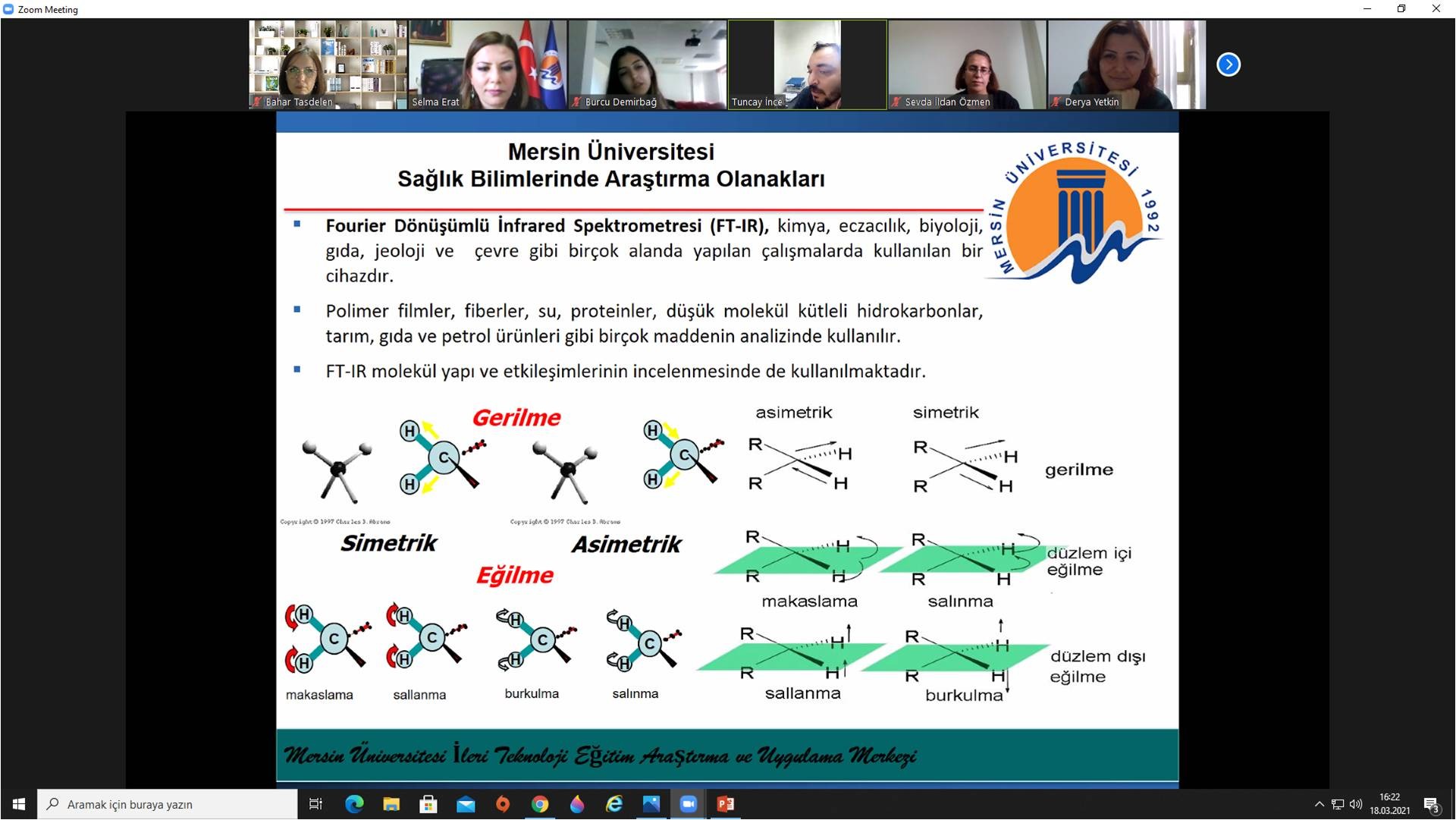Open File Explorer from the taskbar
1456x820 pixels.
point(391,804)
